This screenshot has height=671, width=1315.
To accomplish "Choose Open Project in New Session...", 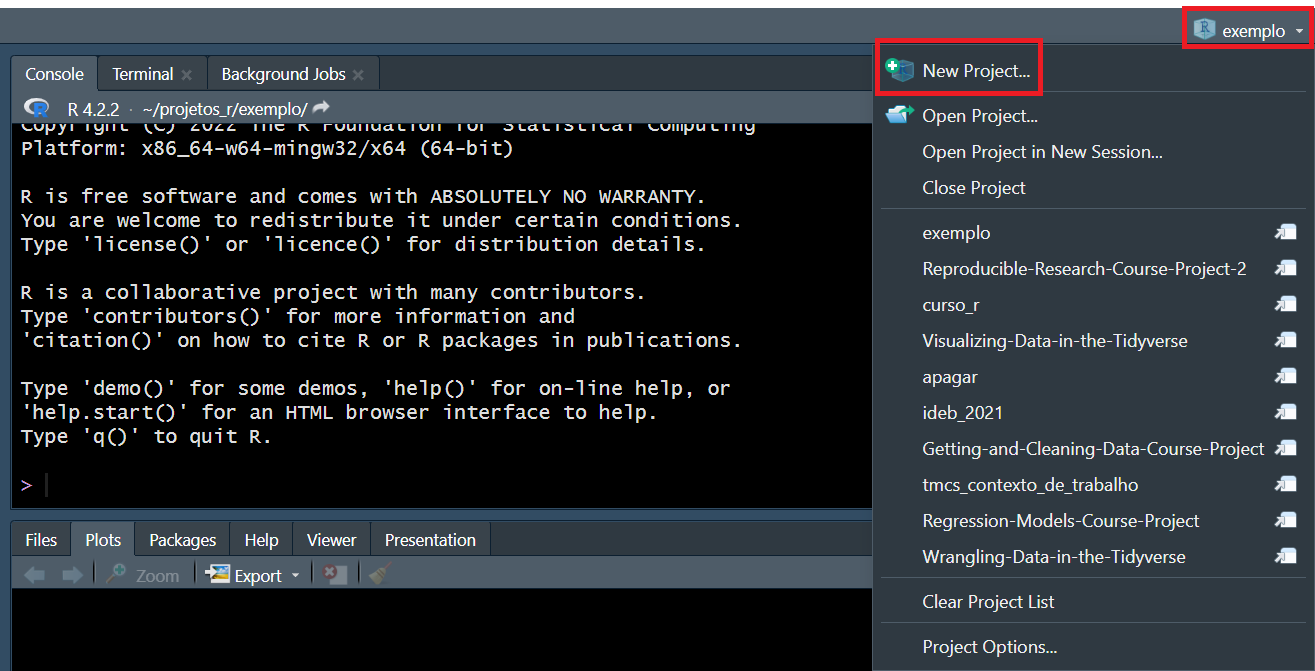I will pyautogui.click(x=1042, y=152).
